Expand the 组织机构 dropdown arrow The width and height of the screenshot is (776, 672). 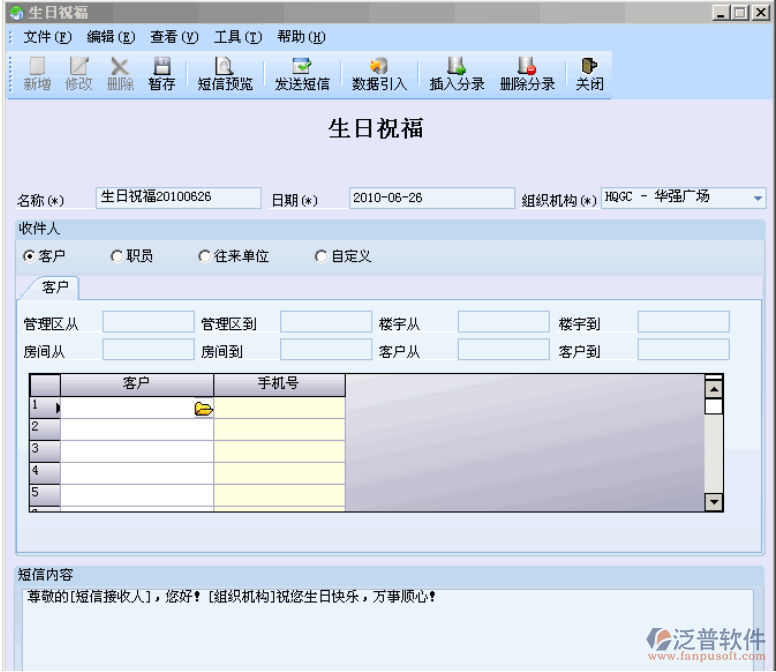757,198
